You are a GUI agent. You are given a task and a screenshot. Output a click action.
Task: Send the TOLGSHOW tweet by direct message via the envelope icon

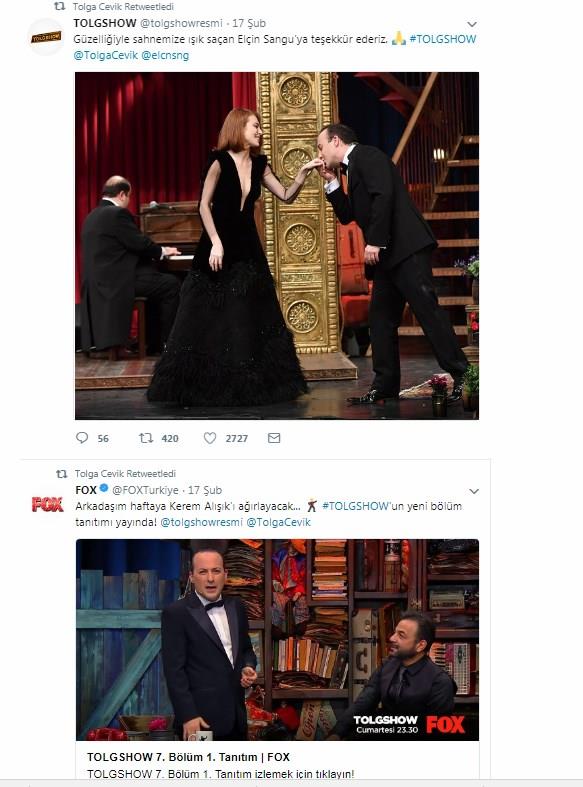point(274,438)
